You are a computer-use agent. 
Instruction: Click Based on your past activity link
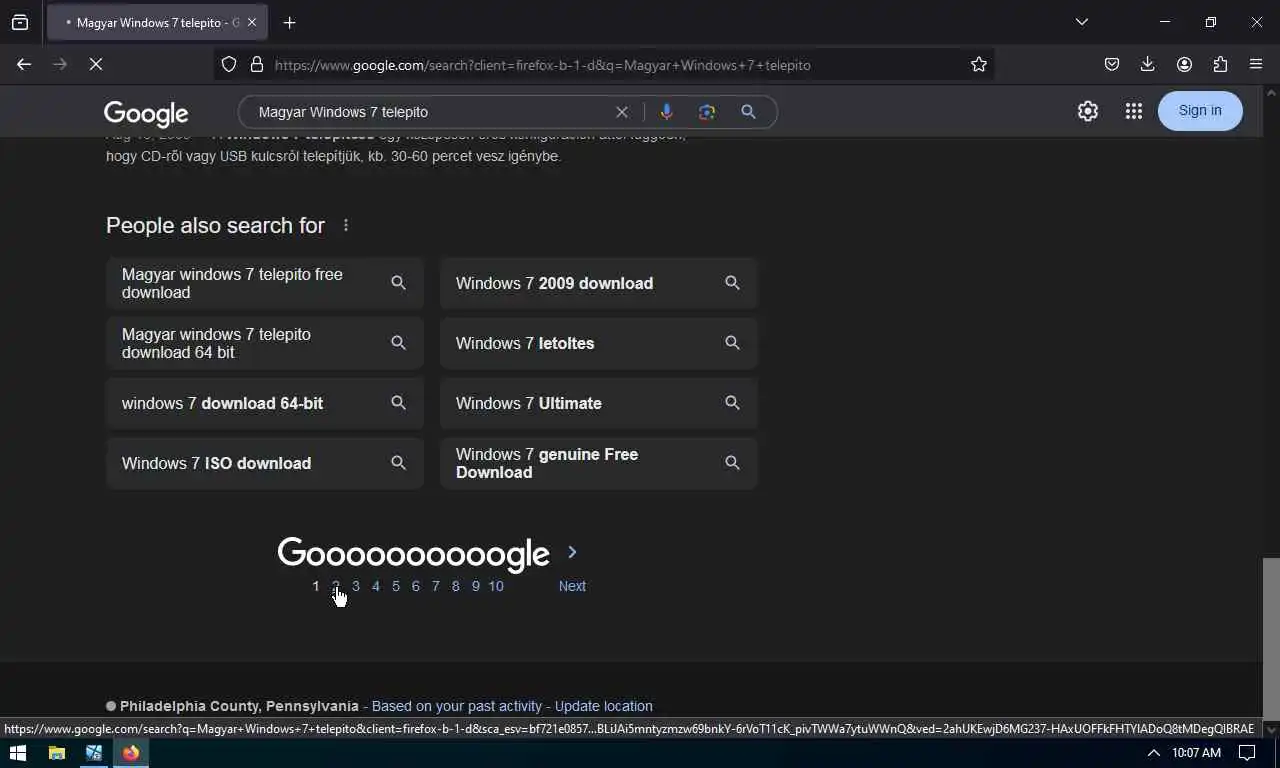pos(457,706)
